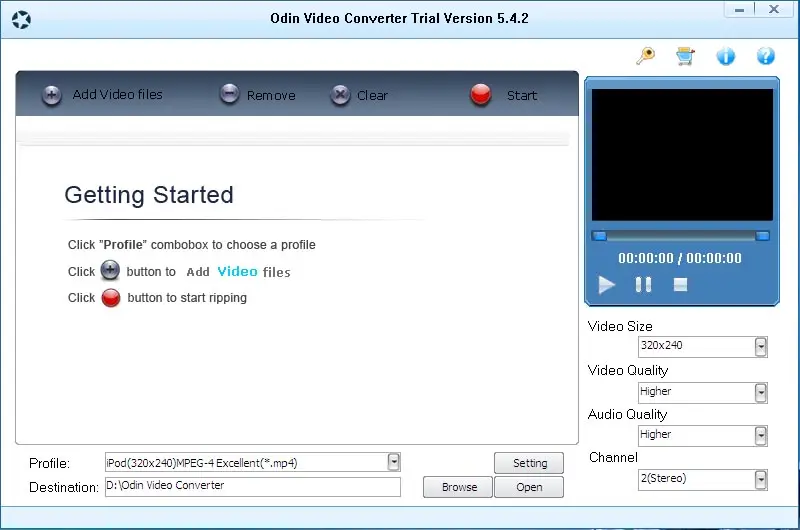Click the 'button to start ripping' text
The width and height of the screenshot is (800, 530).
click(187, 298)
